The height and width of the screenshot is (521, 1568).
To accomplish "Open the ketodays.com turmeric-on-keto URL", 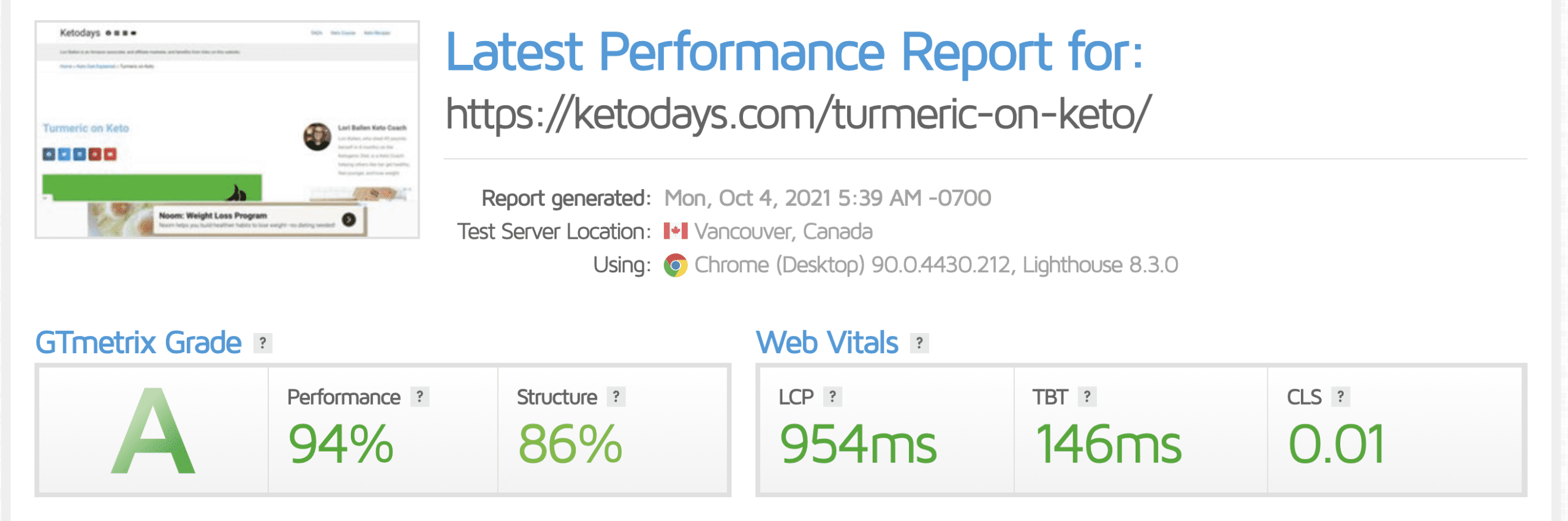I will [x=798, y=114].
